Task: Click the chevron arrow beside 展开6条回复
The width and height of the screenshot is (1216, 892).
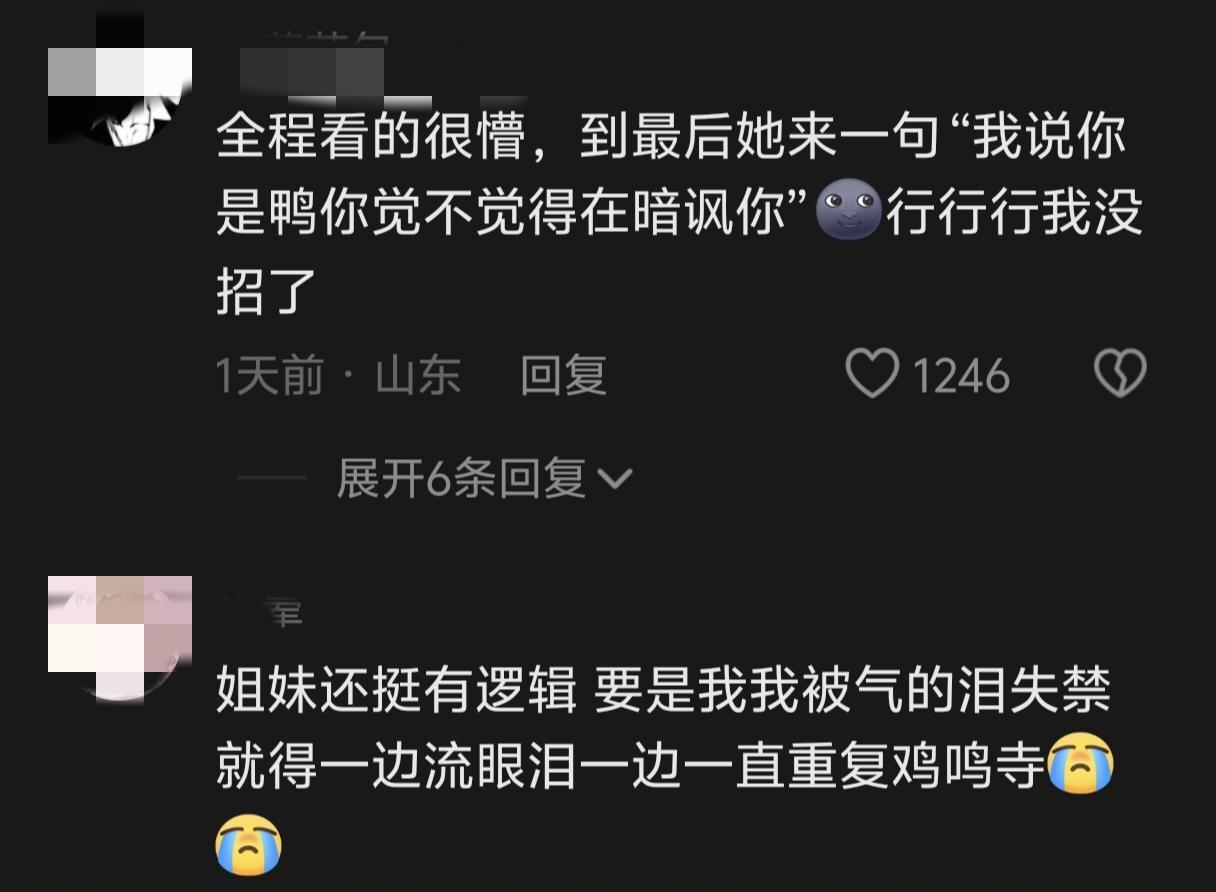Action: pos(614,481)
